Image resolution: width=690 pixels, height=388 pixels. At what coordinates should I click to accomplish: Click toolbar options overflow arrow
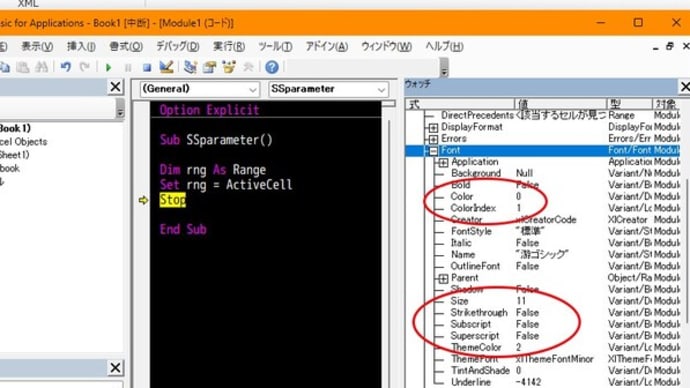click(x=444, y=68)
